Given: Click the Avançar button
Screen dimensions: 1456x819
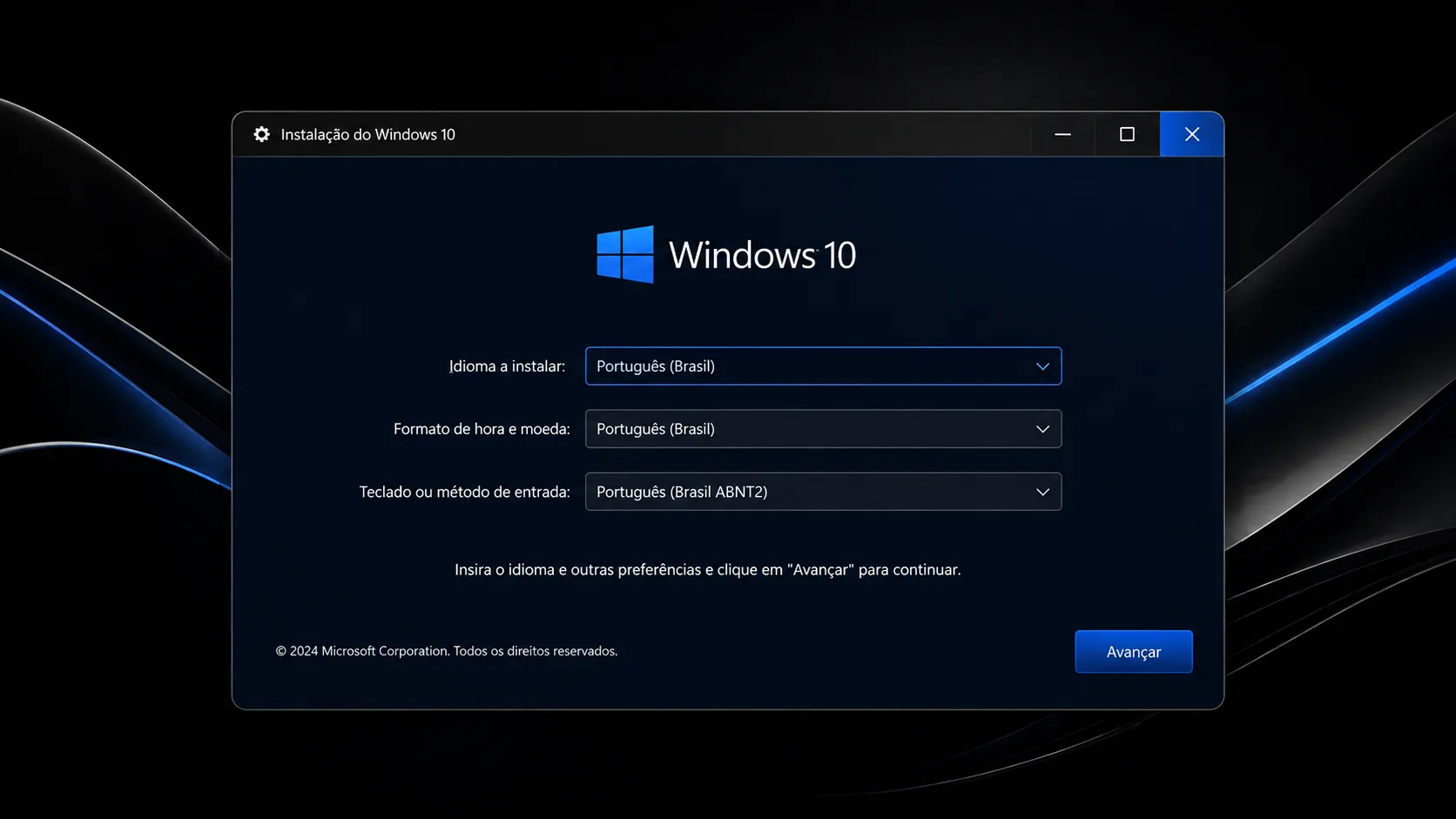Looking at the screenshot, I should [1133, 652].
